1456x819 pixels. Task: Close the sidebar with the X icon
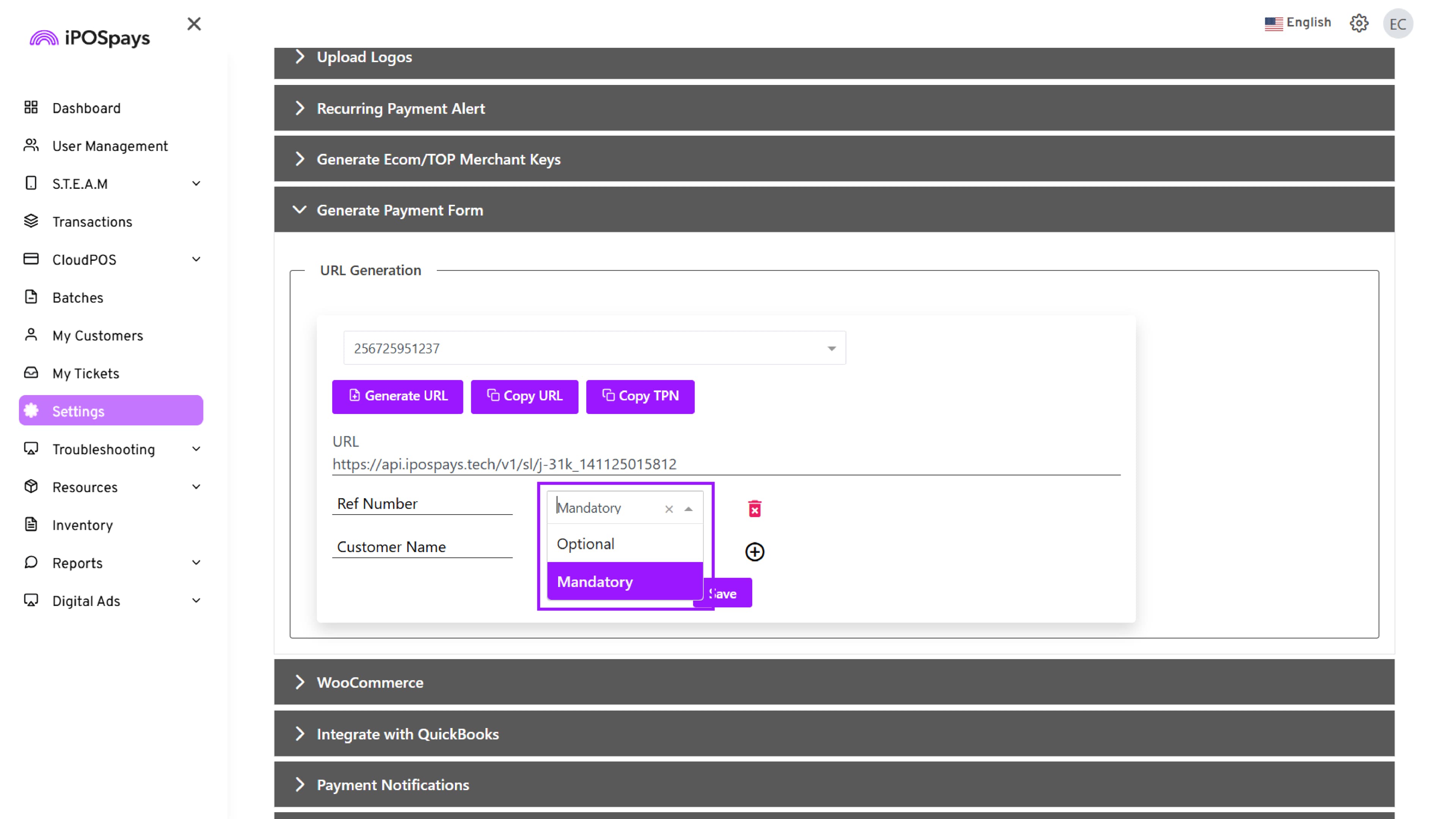194,24
